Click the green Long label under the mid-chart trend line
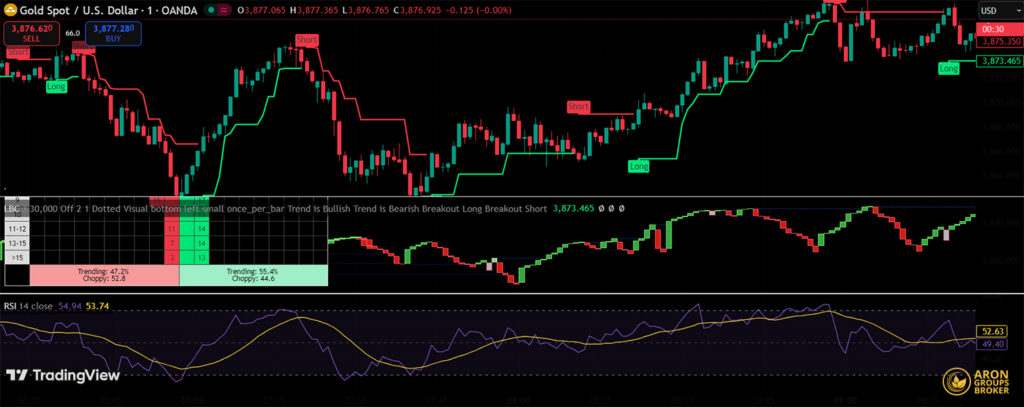The width and height of the screenshot is (1024, 407). coord(639,166)
